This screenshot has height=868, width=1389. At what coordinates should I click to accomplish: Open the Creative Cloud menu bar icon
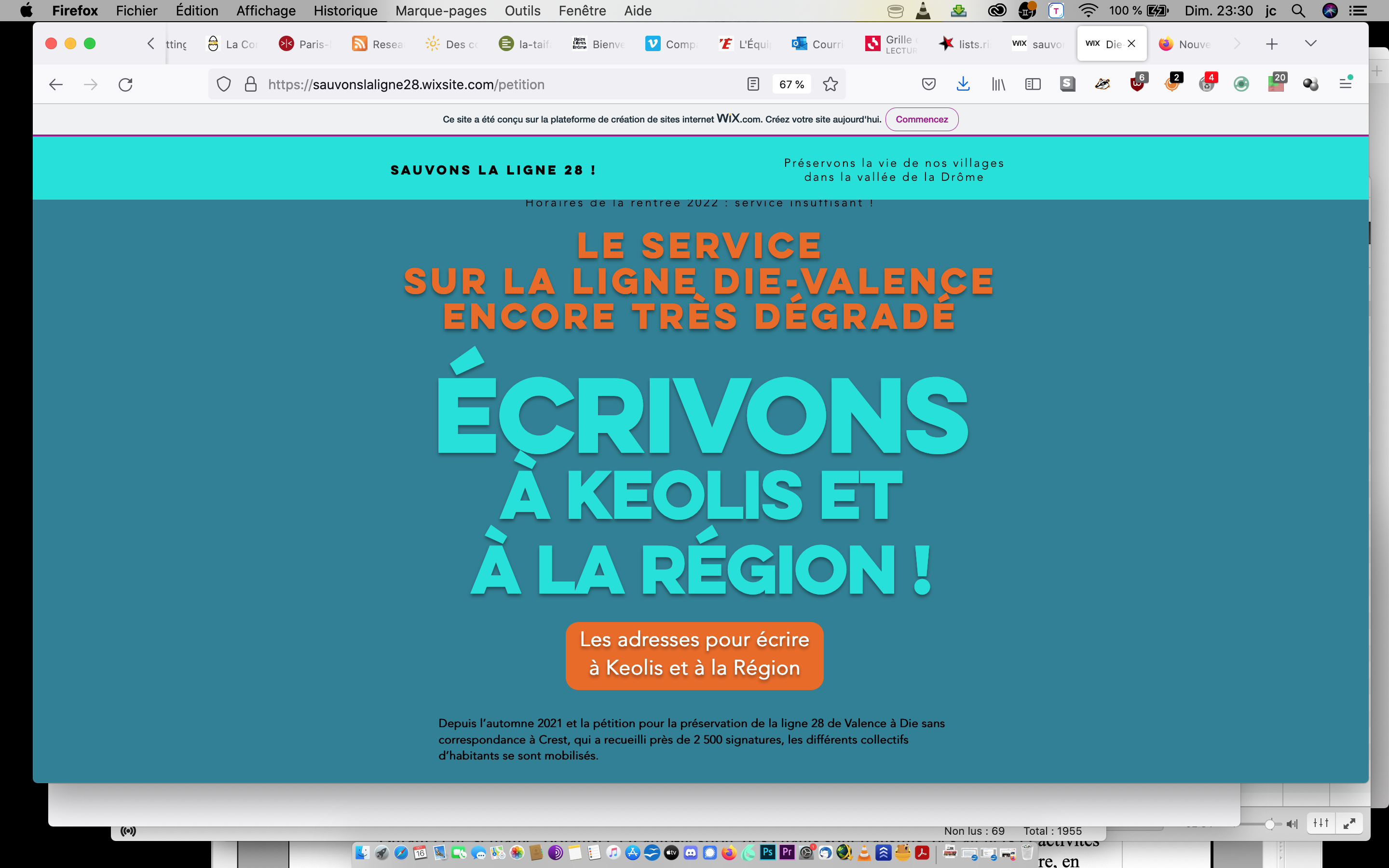pyautogui.click(x=997, y=10)
